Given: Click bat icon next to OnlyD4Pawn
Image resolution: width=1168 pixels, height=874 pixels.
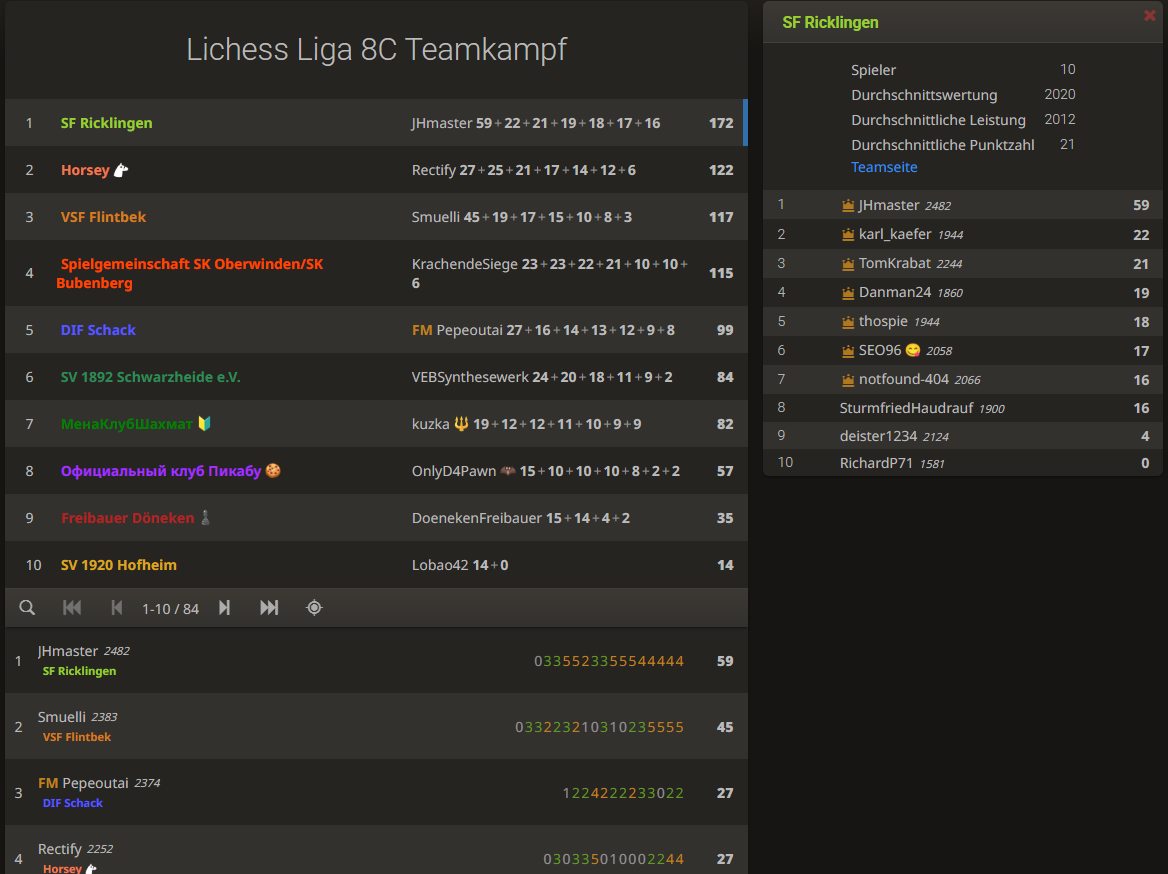Looking at the screenshot, I should tap(508, 471).
